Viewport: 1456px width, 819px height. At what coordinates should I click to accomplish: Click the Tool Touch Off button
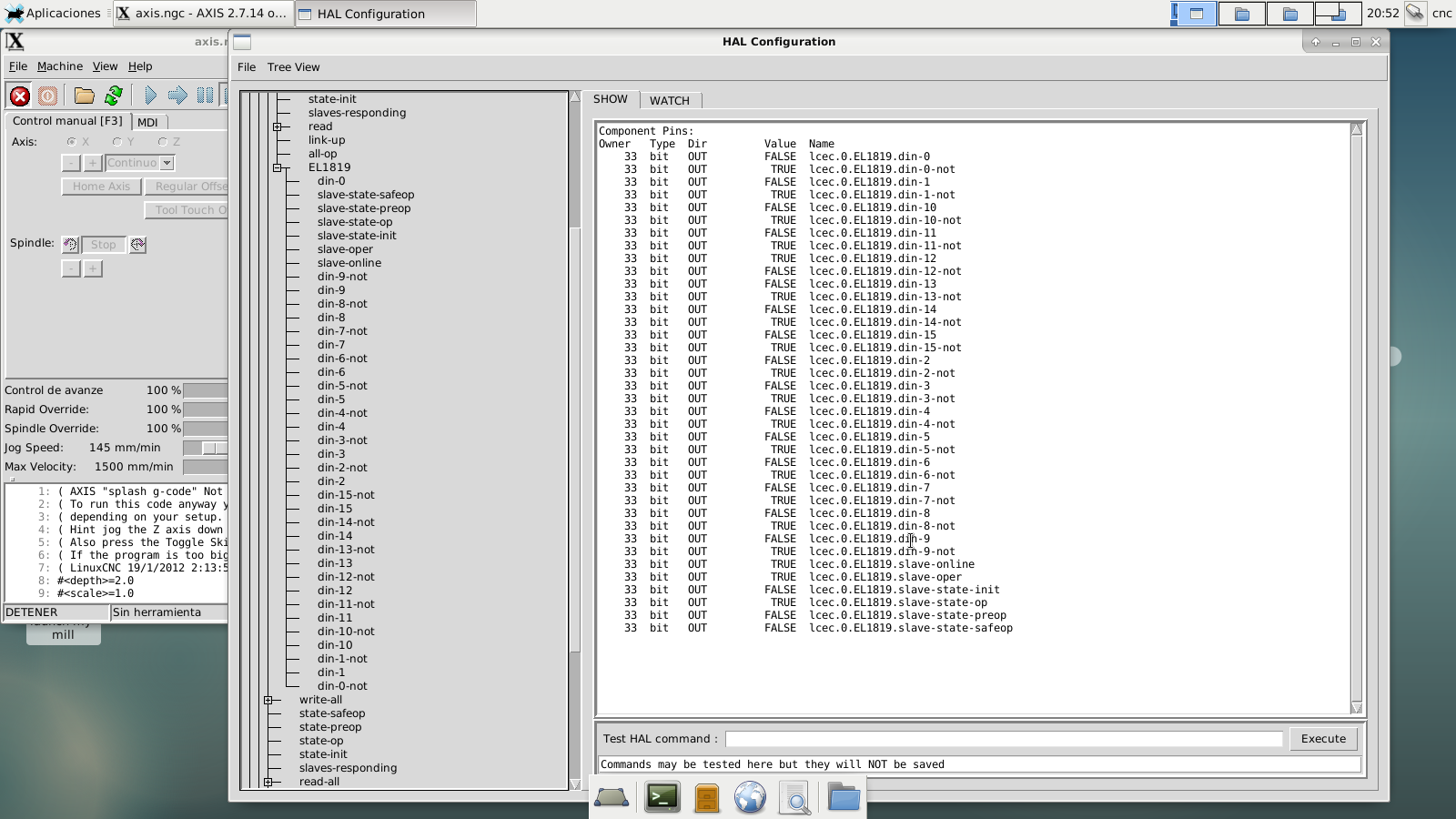187,210
